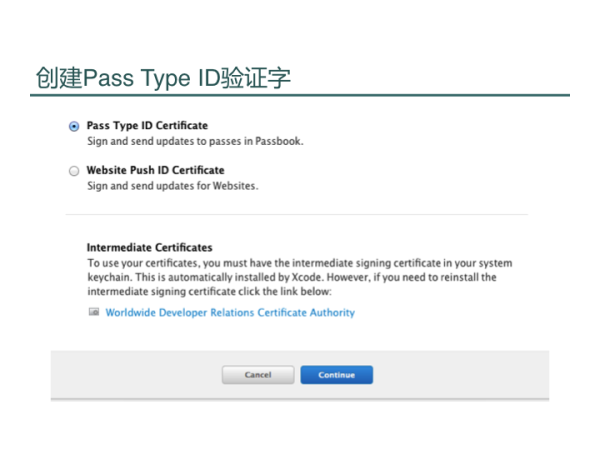Image resolution: width=600 pixels, height=450 pixels.
Task: Open Worldwide Developer Relations Certificate Authority link
Action: tap(230, 313)
